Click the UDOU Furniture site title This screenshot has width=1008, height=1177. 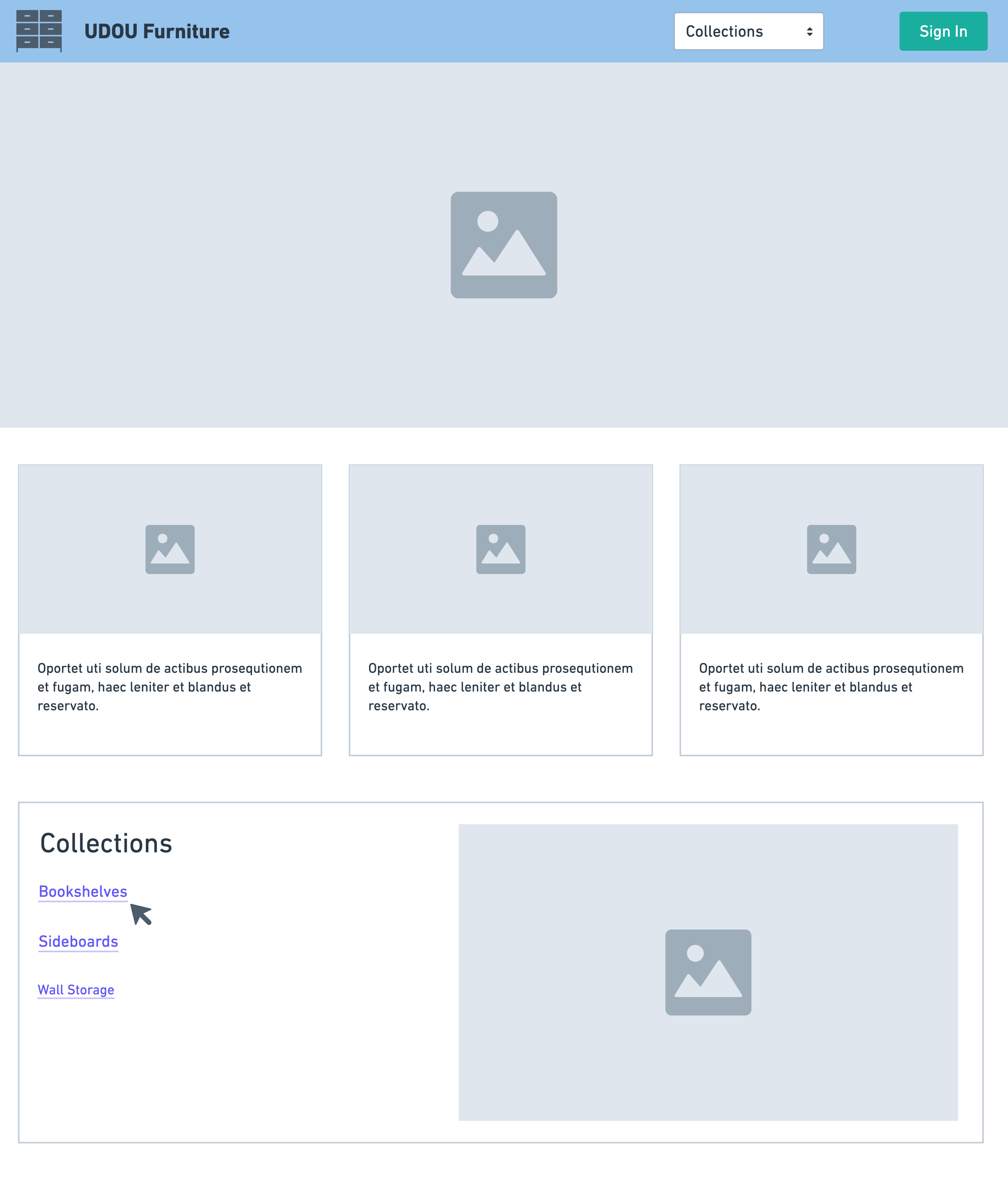pyautogui.click(x=157, y=31)
